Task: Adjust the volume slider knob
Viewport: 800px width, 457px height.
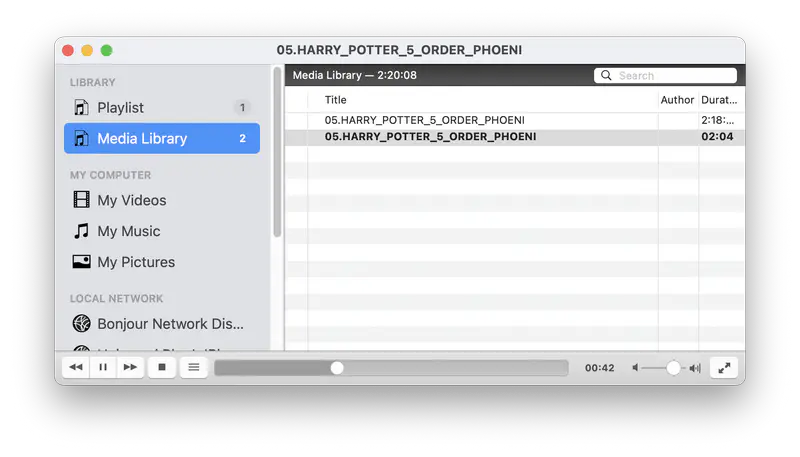Action: pos(673,368)
